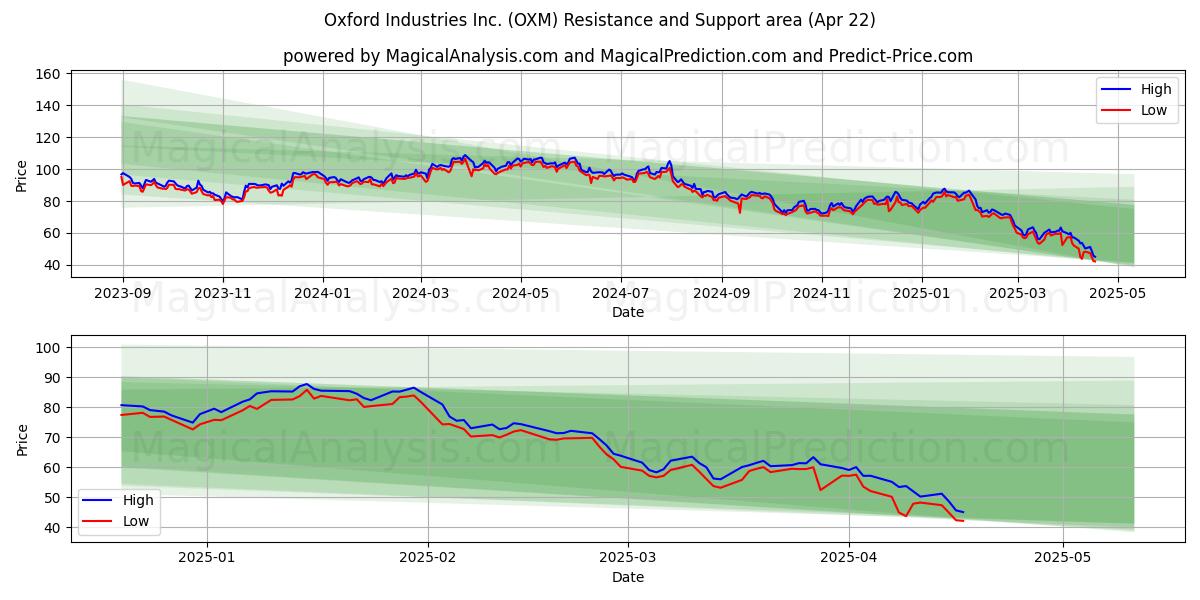Click the '70' price tick in bottom chart
The image size is (1200, 600).
point(54,438)
